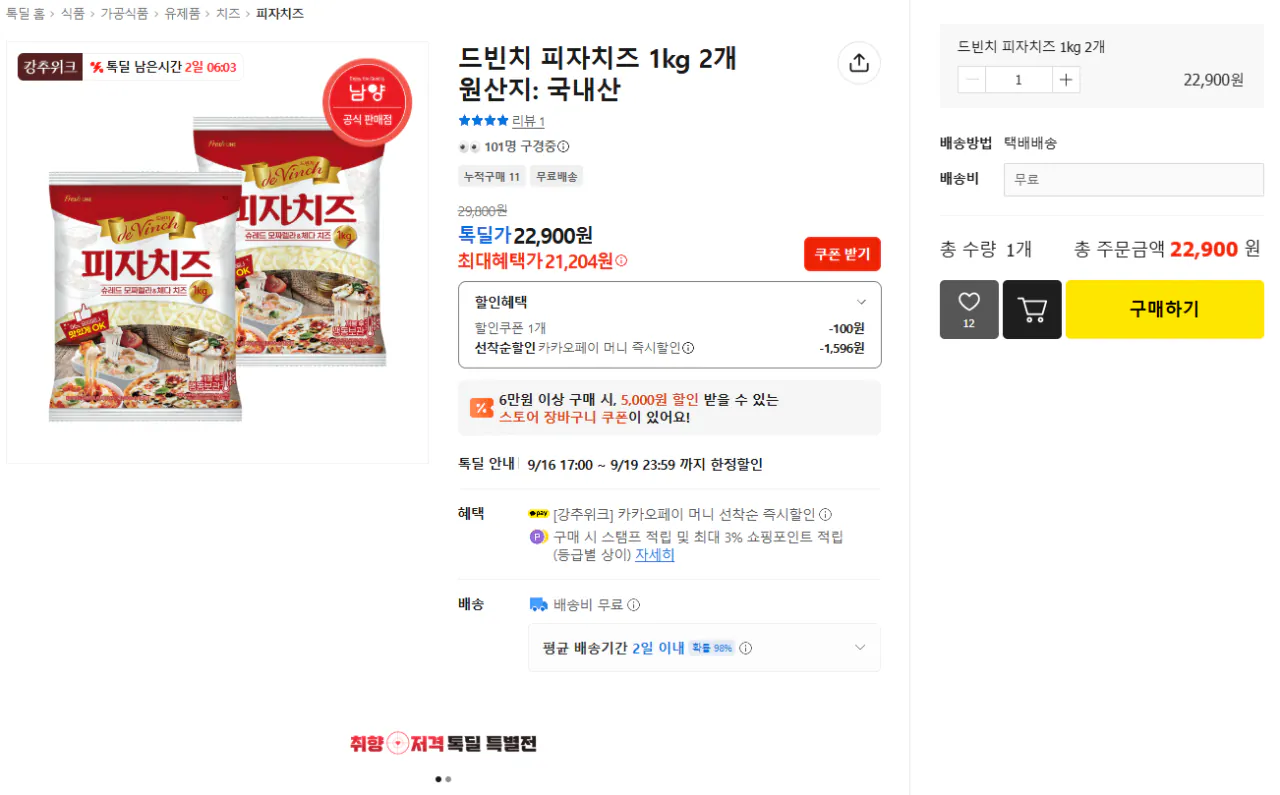Click the shopping cart icon button

point(1032,309)
